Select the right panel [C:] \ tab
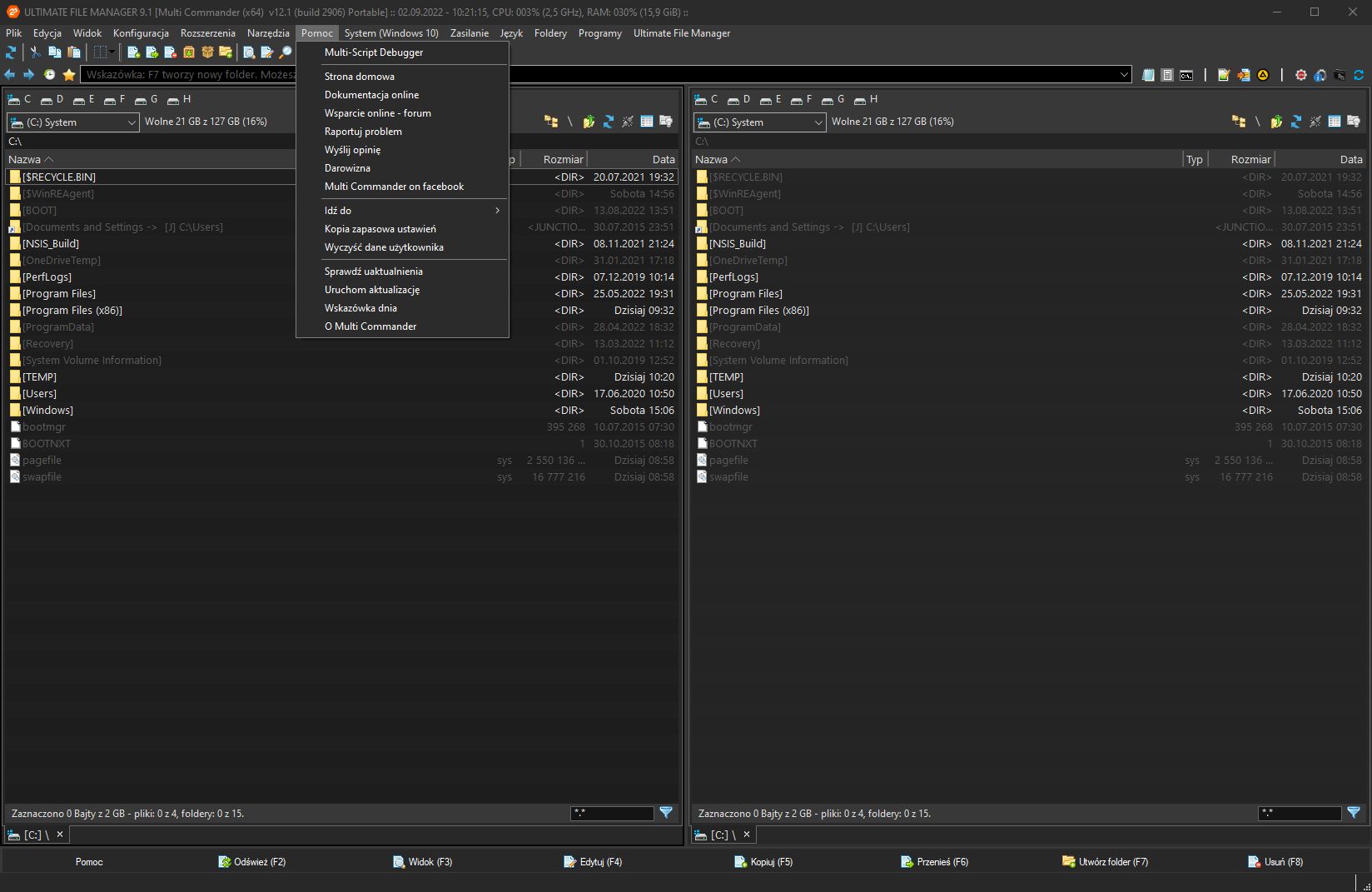The width and height of the screenshot is (1372, 892). [x=723, y=835]
